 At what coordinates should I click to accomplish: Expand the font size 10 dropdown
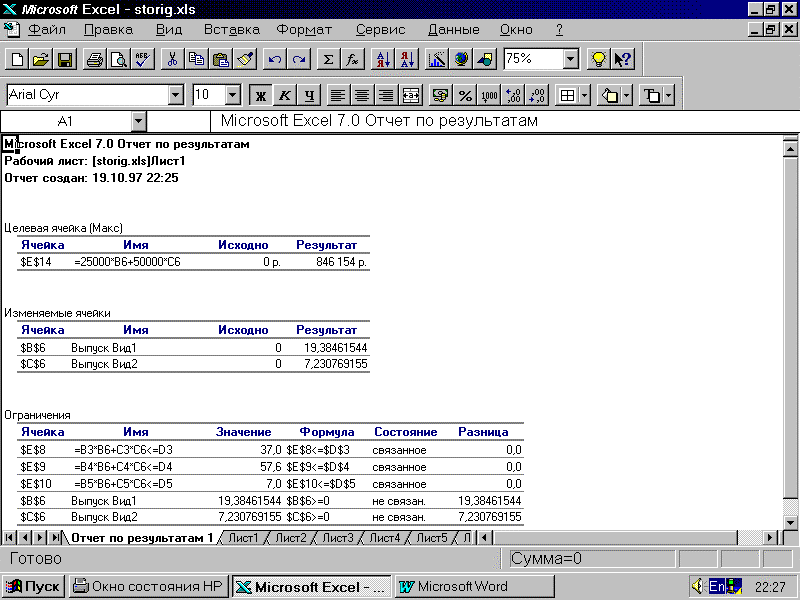point(233,95)
